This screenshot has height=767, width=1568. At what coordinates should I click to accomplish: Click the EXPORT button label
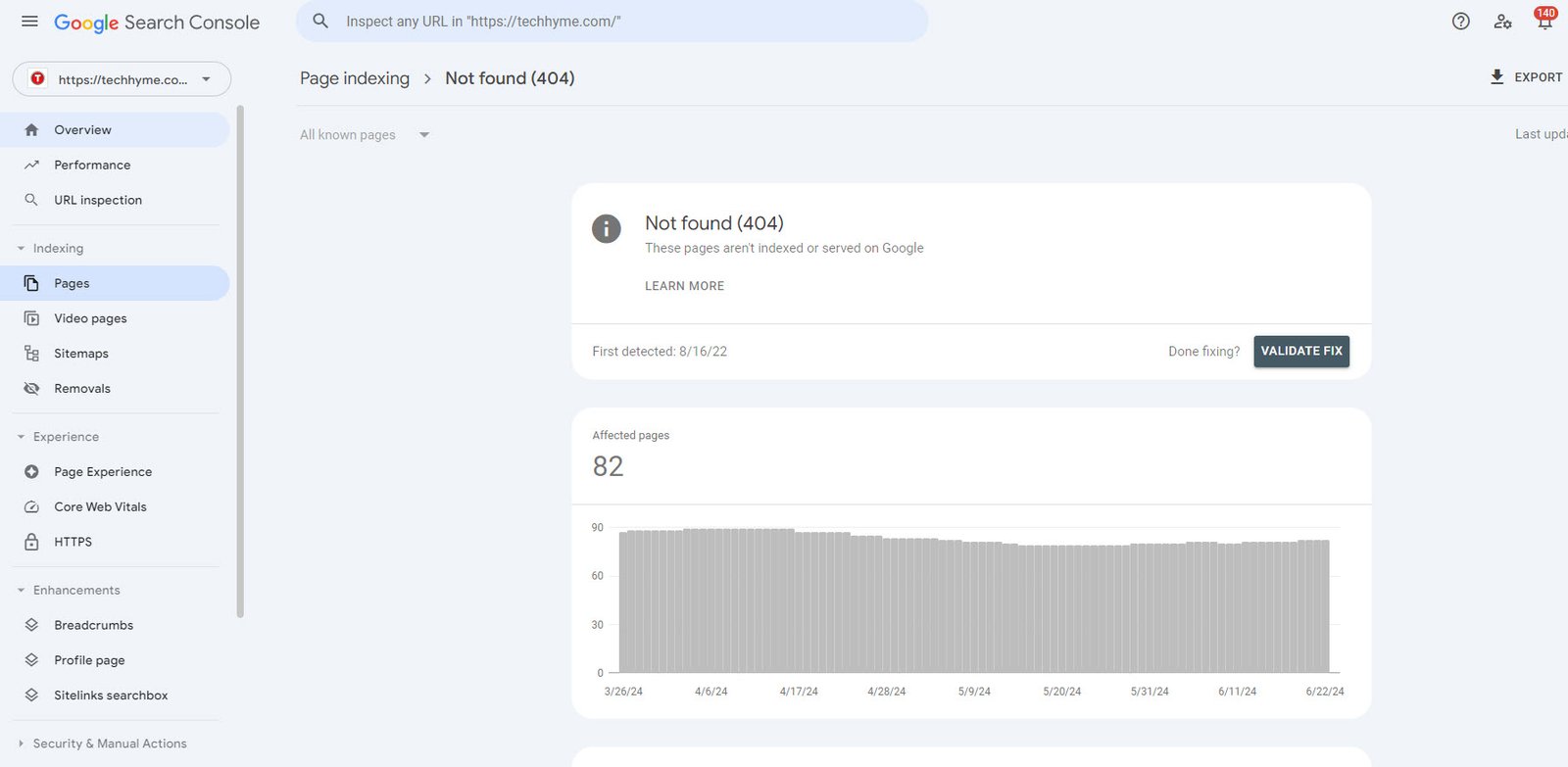coord(1539,77)
